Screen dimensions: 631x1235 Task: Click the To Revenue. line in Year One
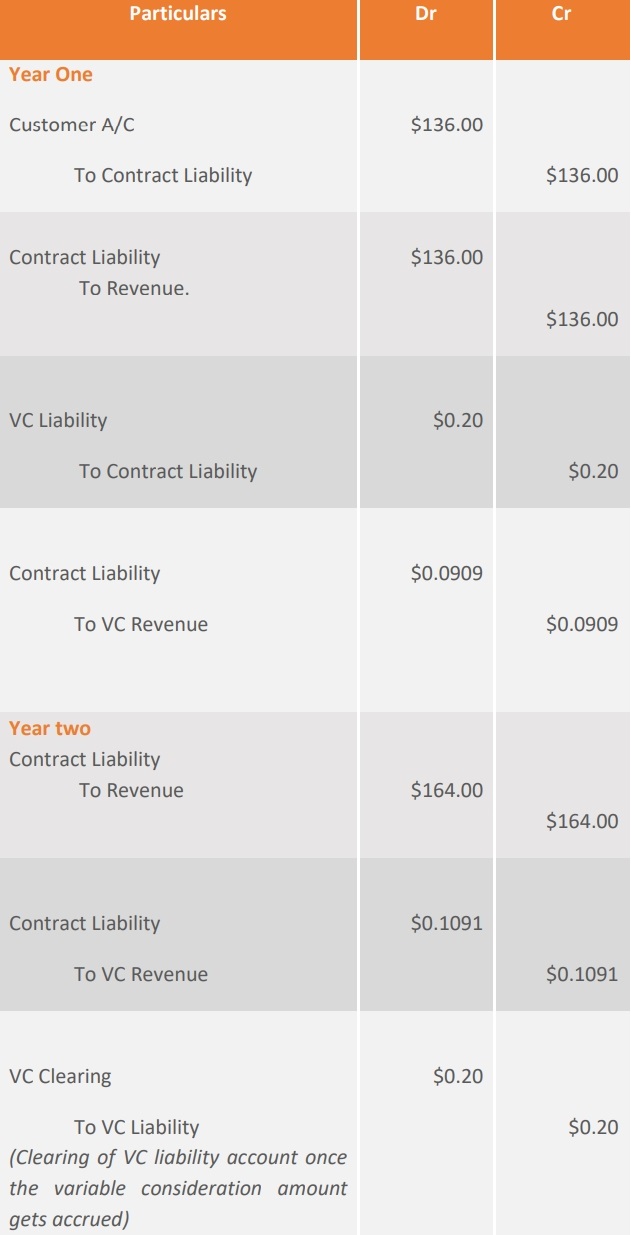(x=134, y=288)
